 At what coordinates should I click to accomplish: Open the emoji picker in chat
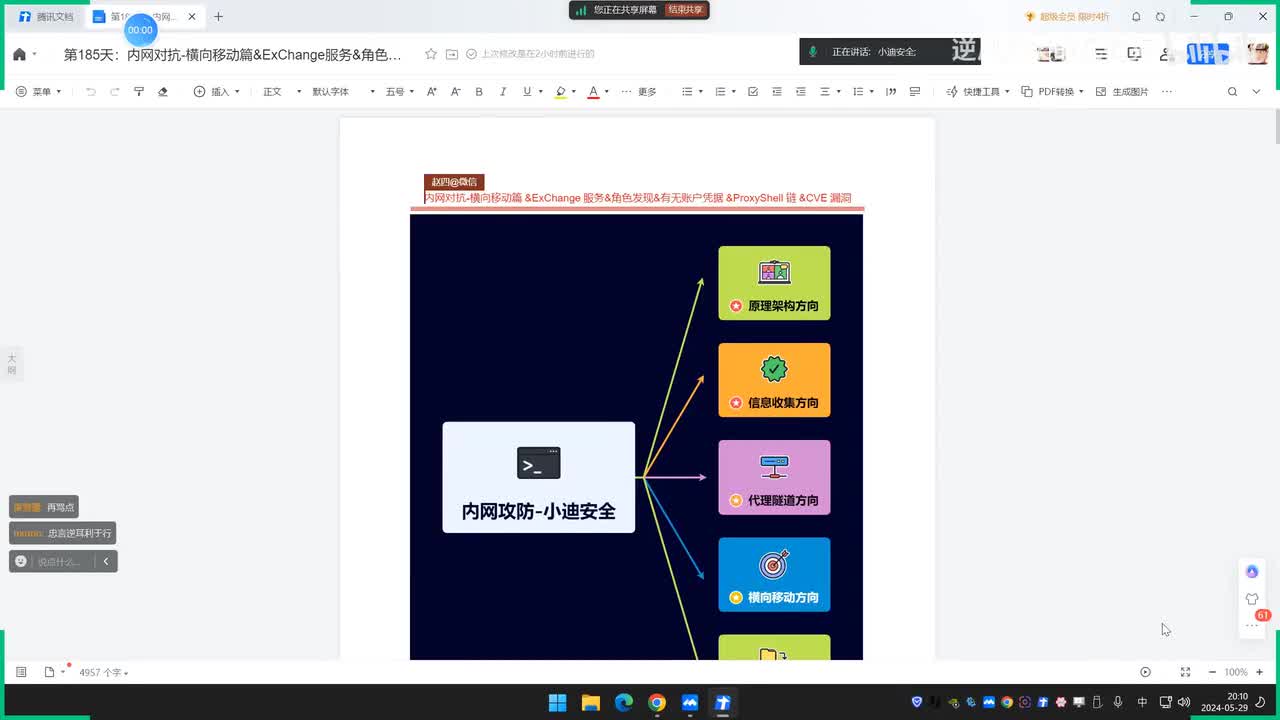[x=21, y=561]
